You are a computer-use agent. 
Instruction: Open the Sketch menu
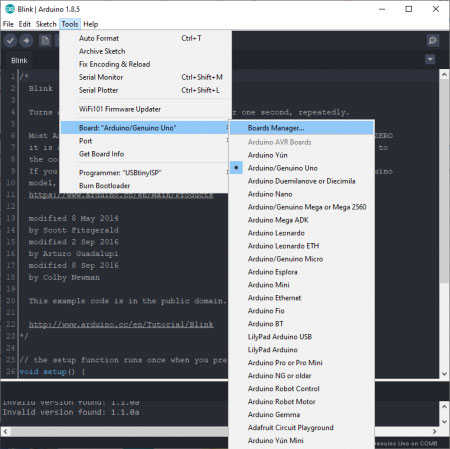[x=46, y=24]
